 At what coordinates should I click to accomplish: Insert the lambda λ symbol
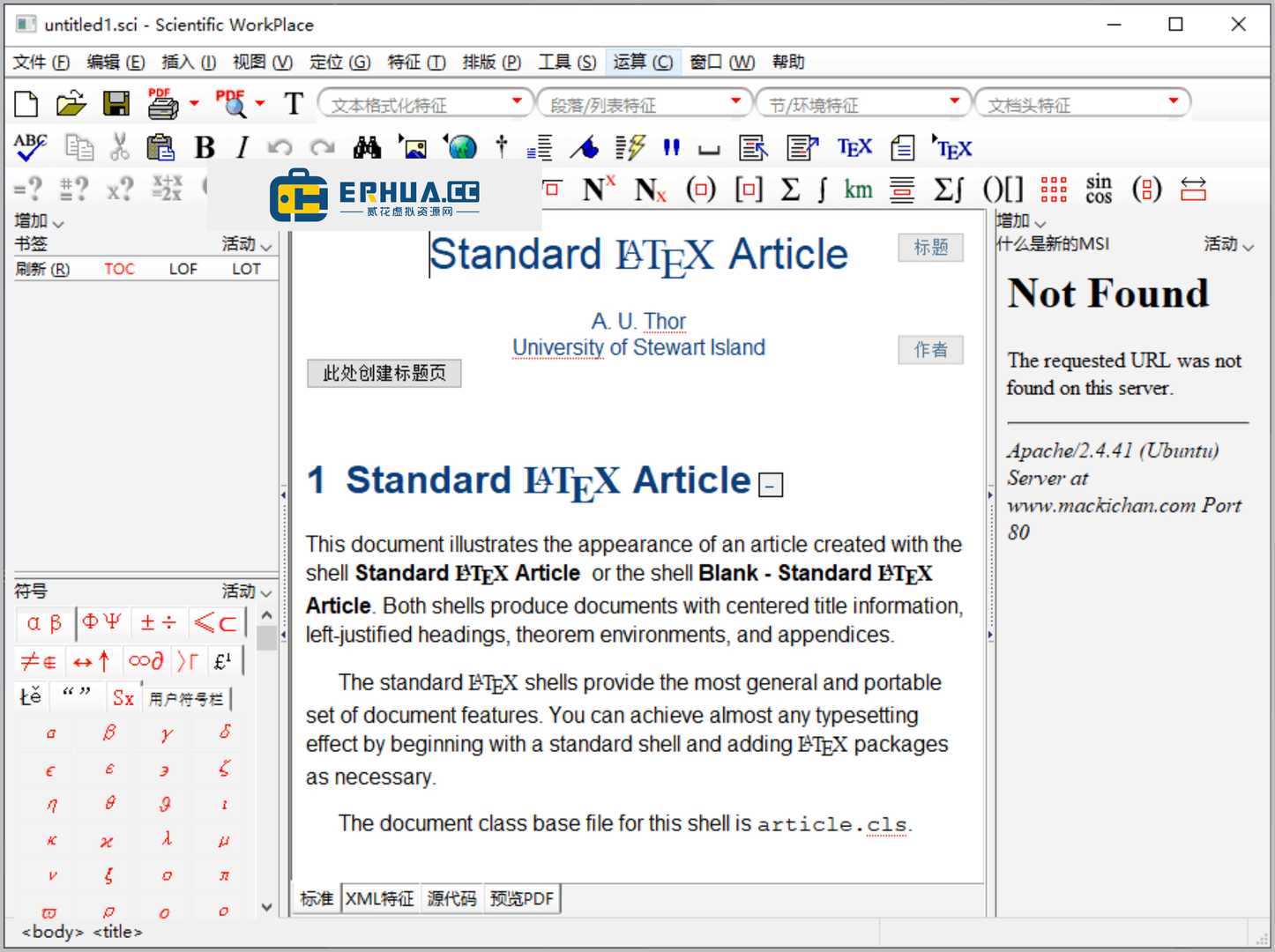pos(166,838)
